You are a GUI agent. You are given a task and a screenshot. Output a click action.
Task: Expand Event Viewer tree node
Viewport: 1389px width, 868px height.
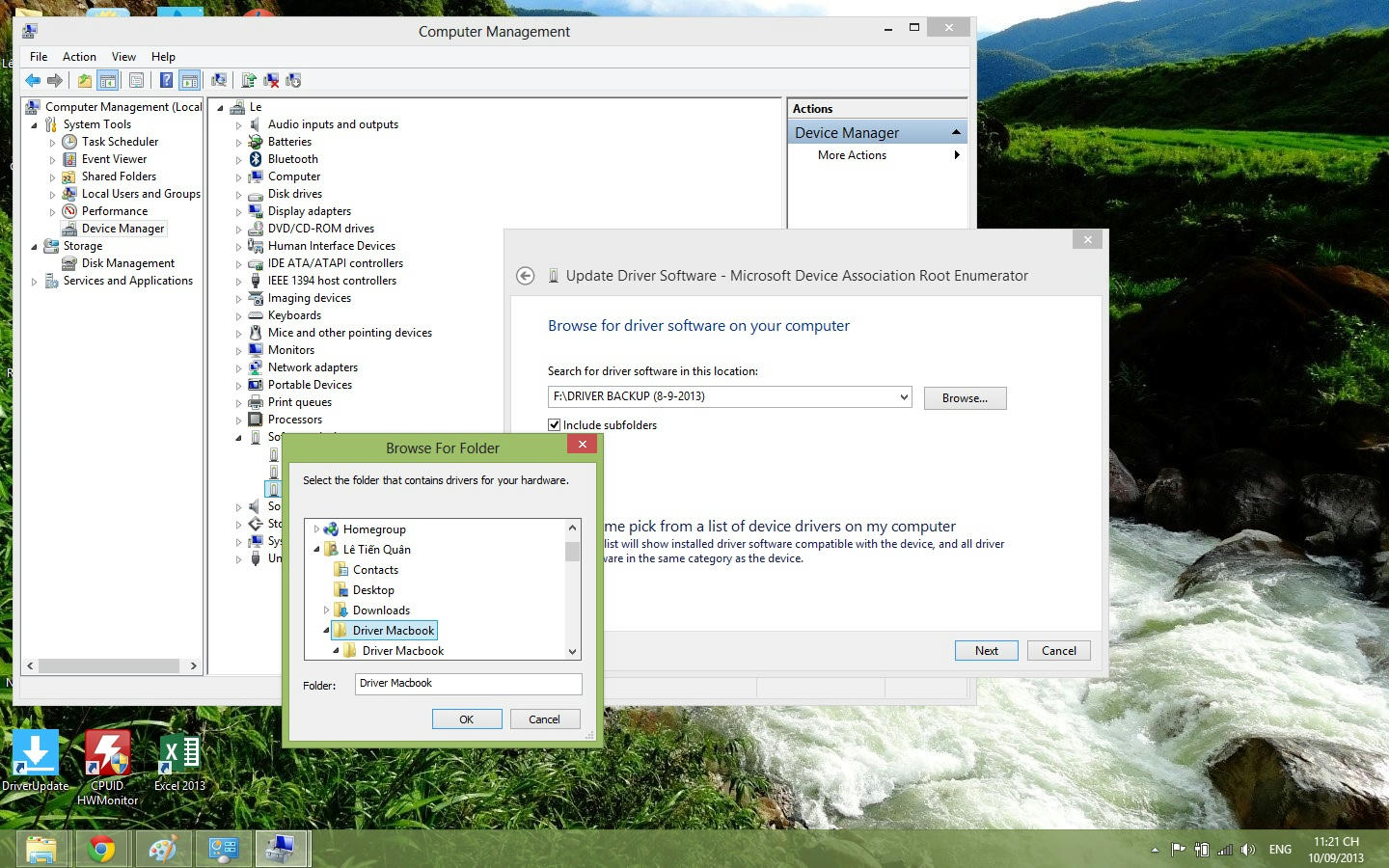click(x=53, y=160)
